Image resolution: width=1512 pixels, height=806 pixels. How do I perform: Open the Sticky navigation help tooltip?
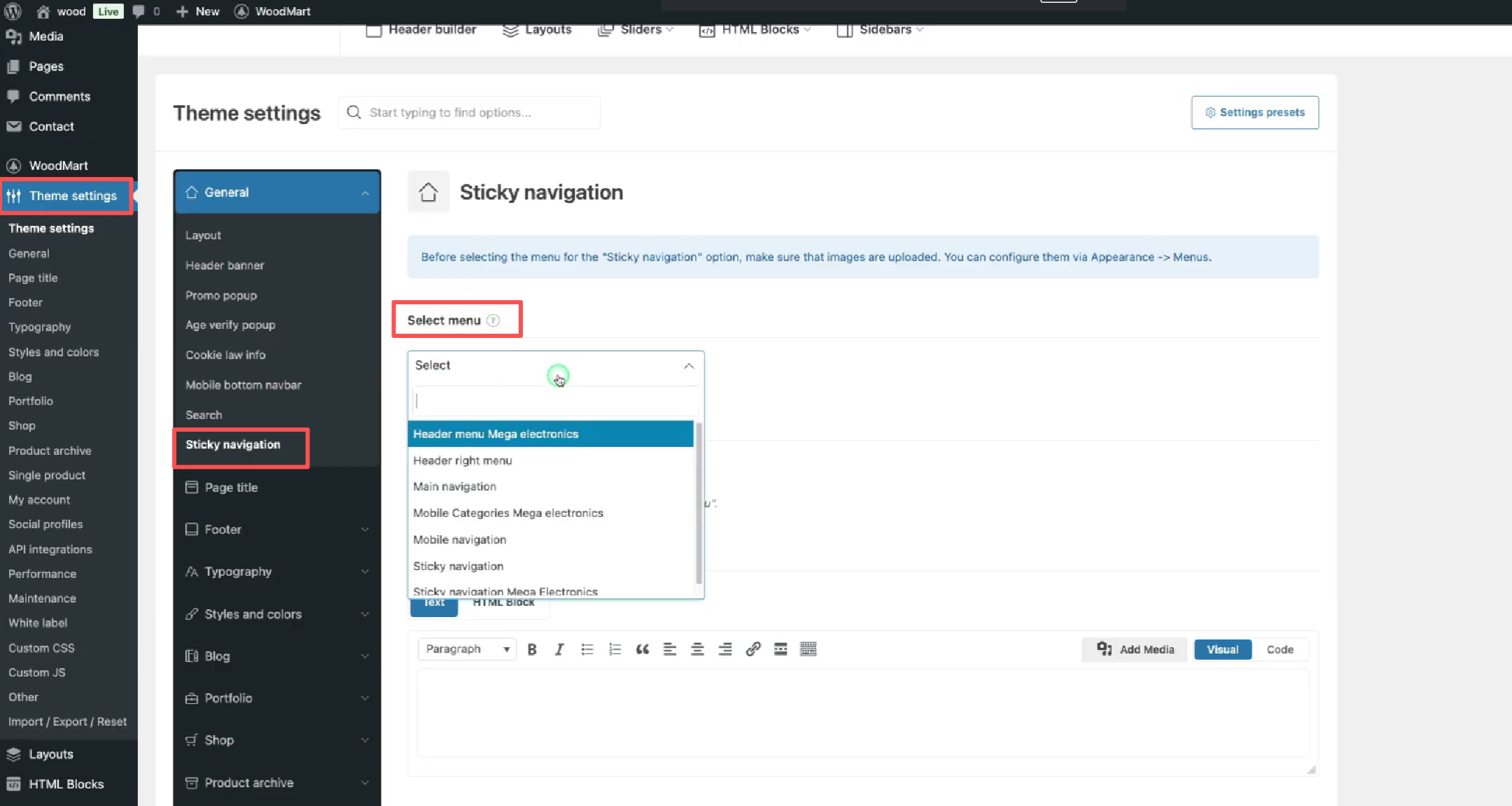pyautogui.click(x=493, y=320)
